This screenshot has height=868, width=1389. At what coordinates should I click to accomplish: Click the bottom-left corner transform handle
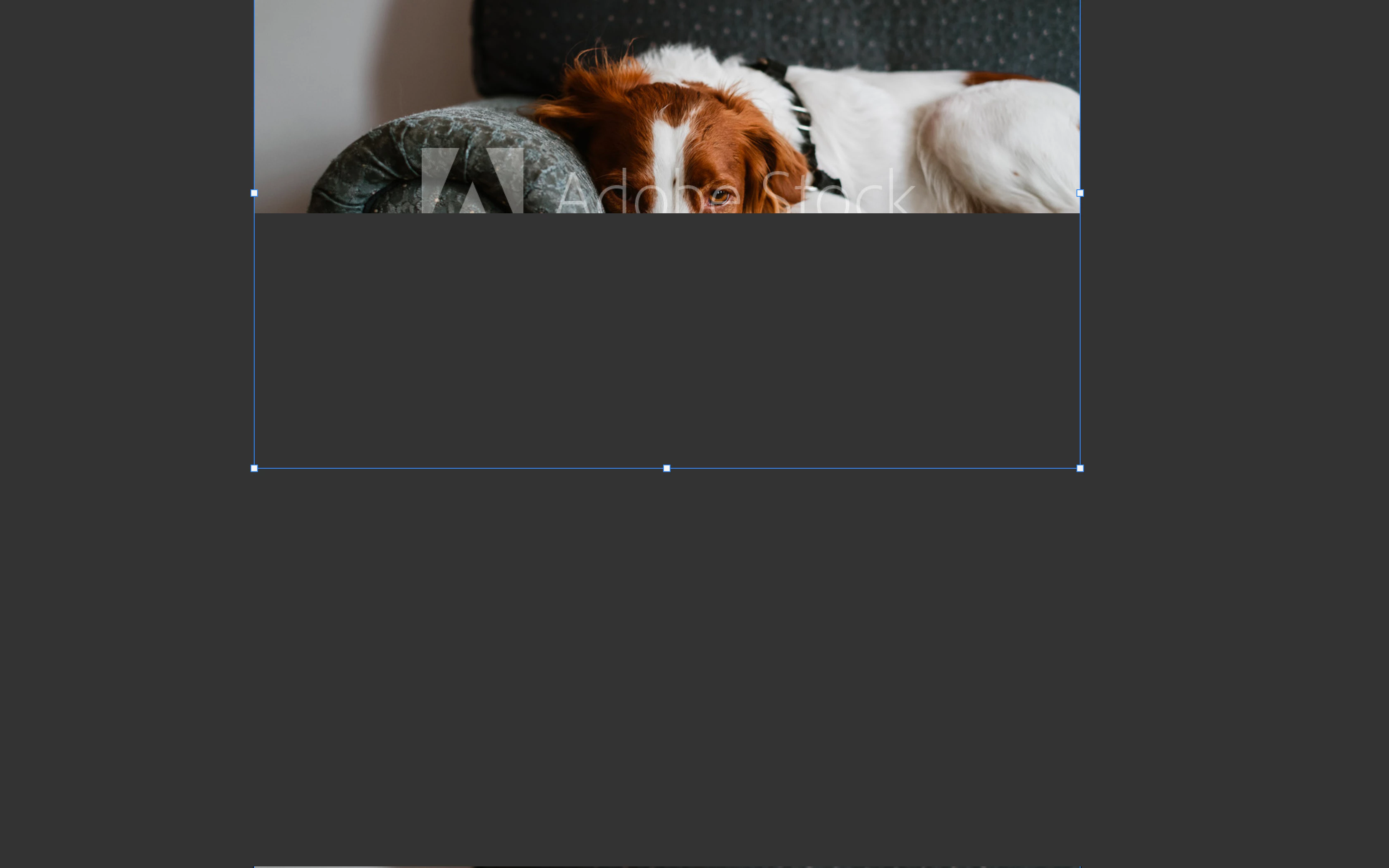pyautogui.click(x=254, y=468)
